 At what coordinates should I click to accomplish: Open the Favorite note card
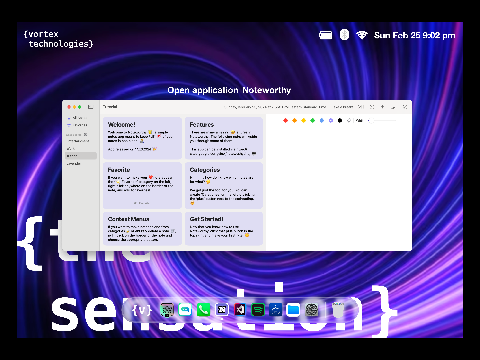(x=142, y=186)
